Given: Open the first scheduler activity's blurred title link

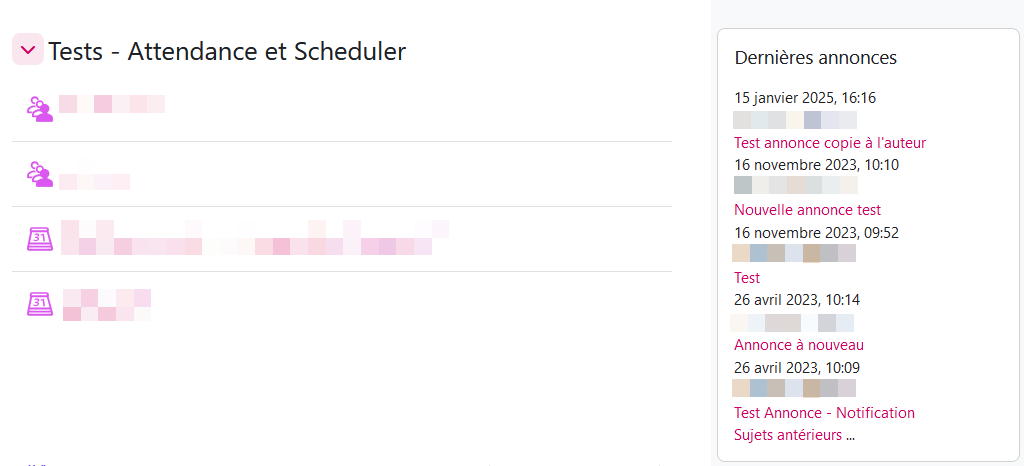Looking at the screenshot, I should [250, 239].
